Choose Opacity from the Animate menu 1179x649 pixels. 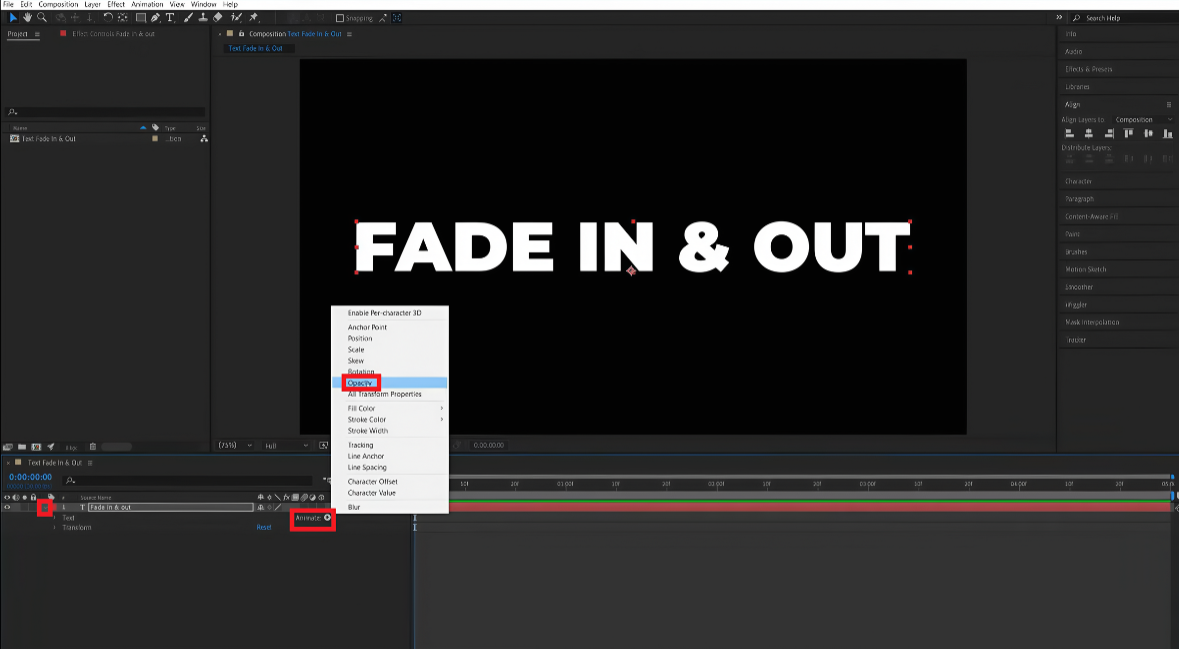point(390,383)
